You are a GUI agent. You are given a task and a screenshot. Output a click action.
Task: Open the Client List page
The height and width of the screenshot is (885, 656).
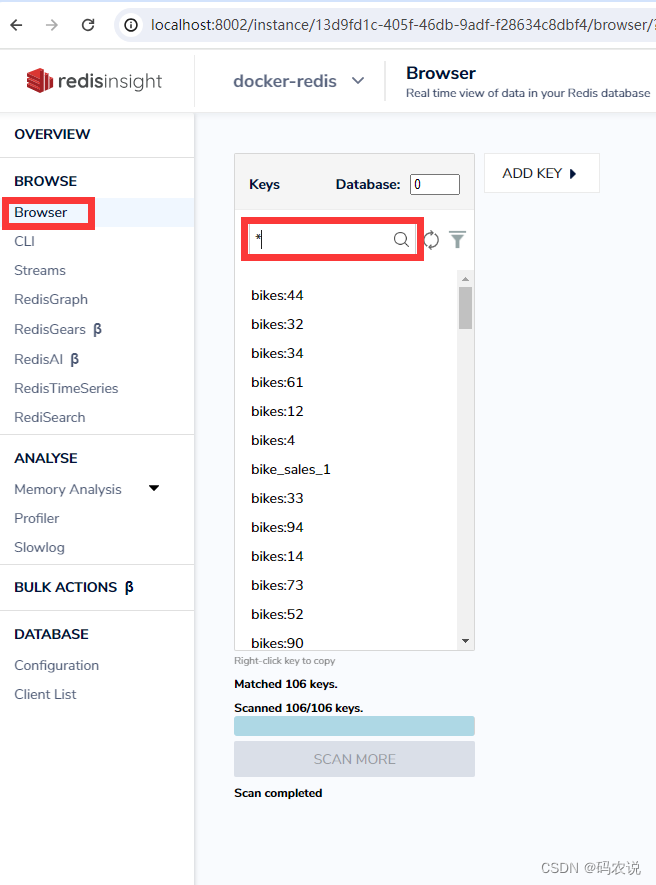click(x=45, y=694)
